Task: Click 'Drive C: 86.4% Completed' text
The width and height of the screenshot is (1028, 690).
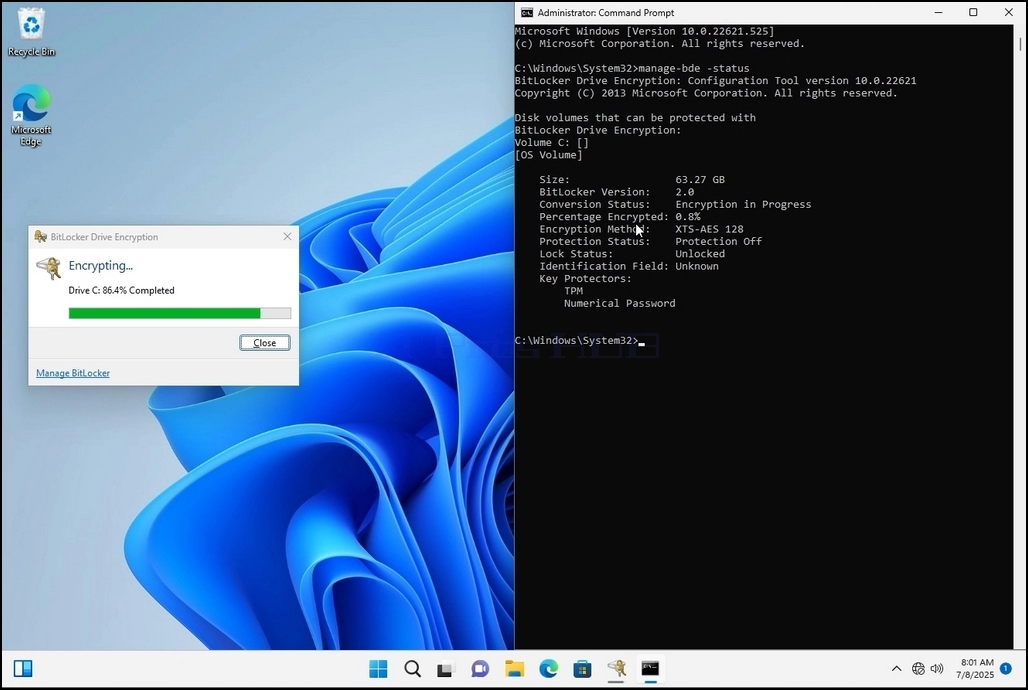Action: (x=121, y=290)
